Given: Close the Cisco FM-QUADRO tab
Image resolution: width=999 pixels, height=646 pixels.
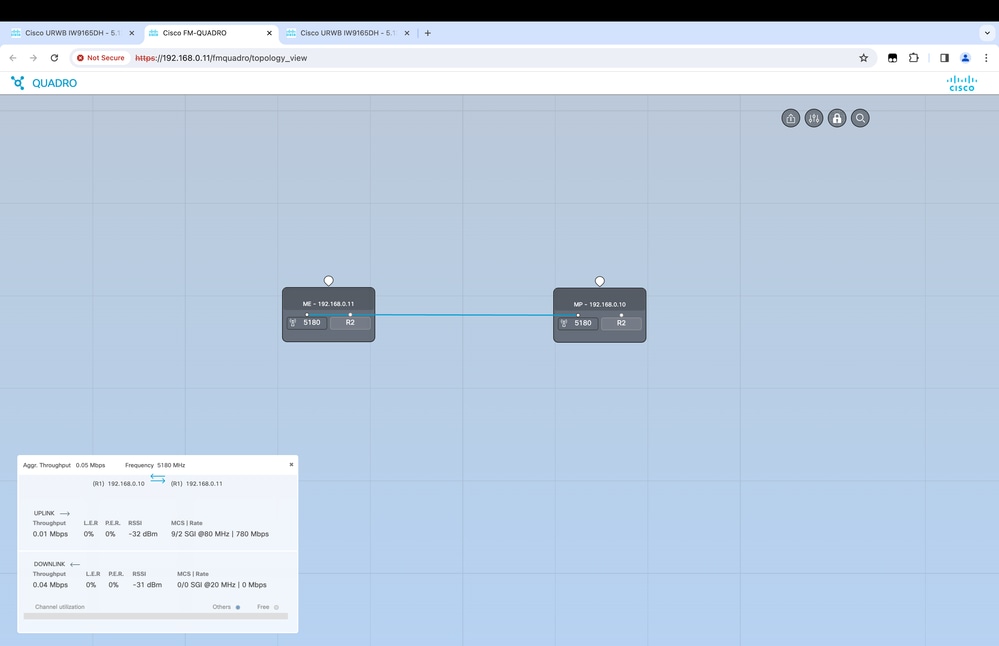Looking at the screenshot, I should point(269,33).
